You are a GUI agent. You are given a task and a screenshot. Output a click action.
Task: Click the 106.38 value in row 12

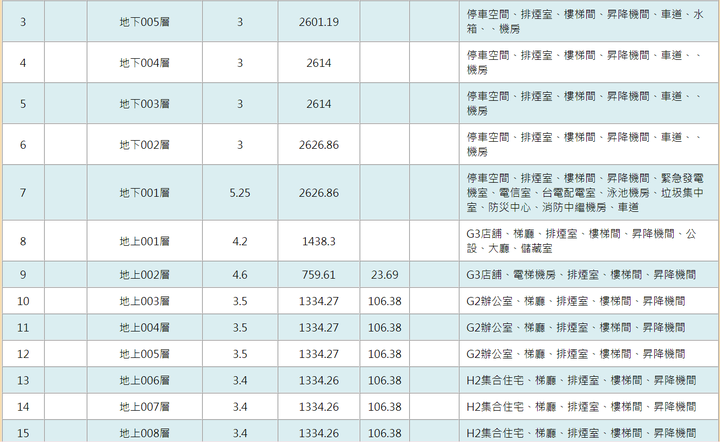coord(384,354)
